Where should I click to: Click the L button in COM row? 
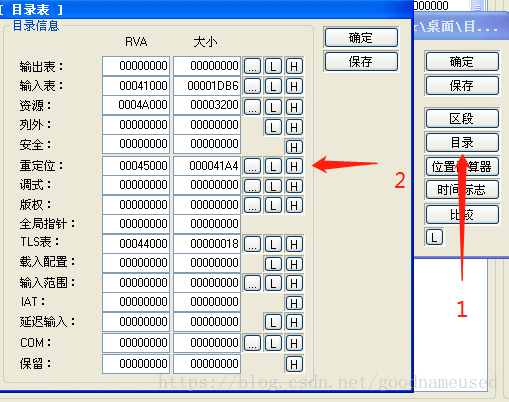coord(273,343)
